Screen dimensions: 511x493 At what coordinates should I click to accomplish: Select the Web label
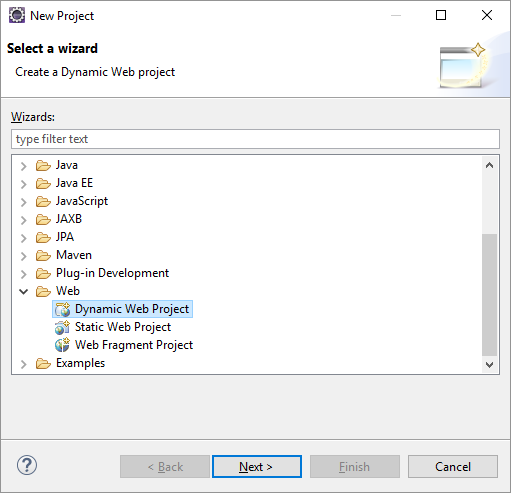[68, 291]
